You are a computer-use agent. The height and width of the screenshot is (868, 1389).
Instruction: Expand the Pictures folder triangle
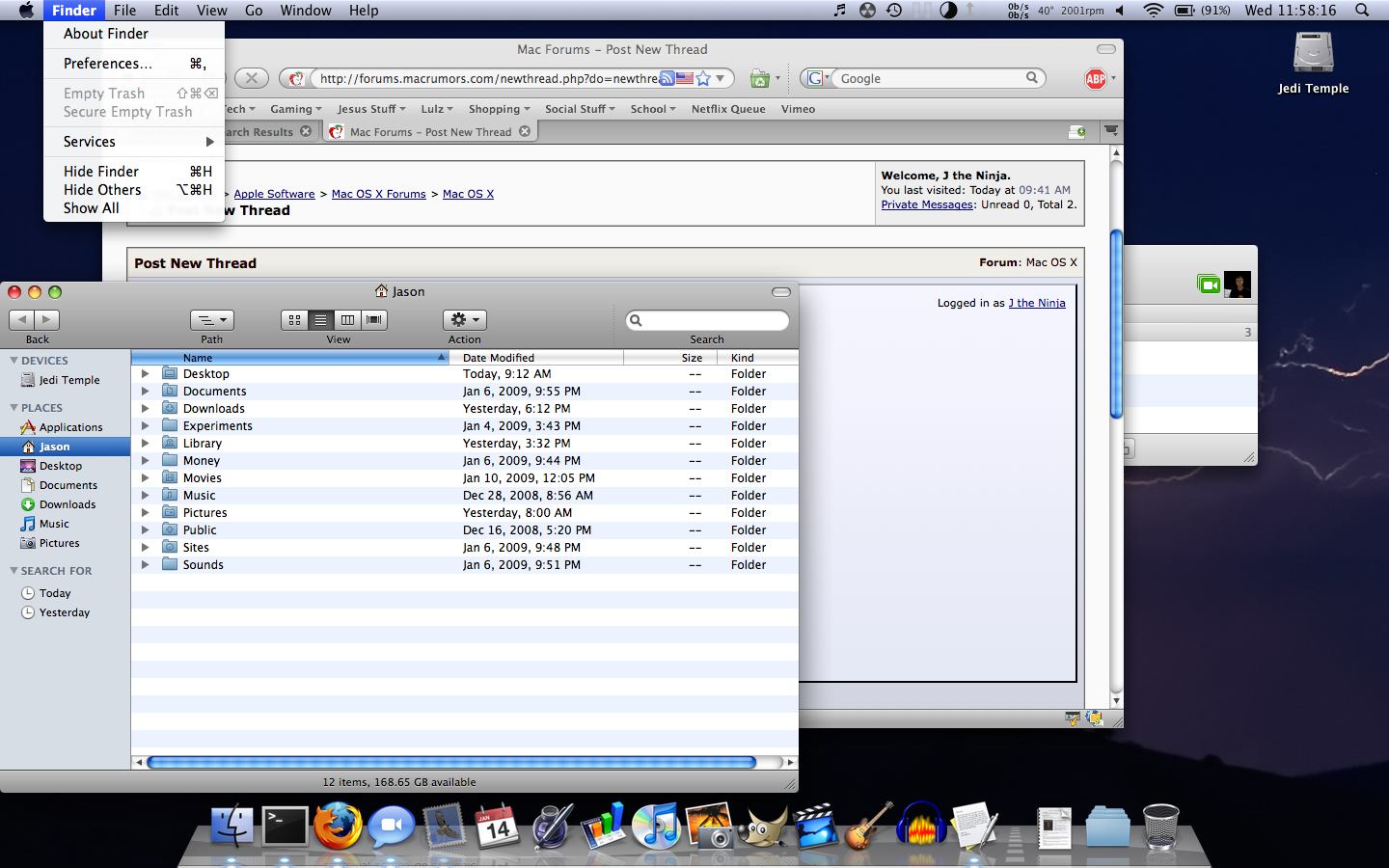pyautogui.click(x=145, y=513)
